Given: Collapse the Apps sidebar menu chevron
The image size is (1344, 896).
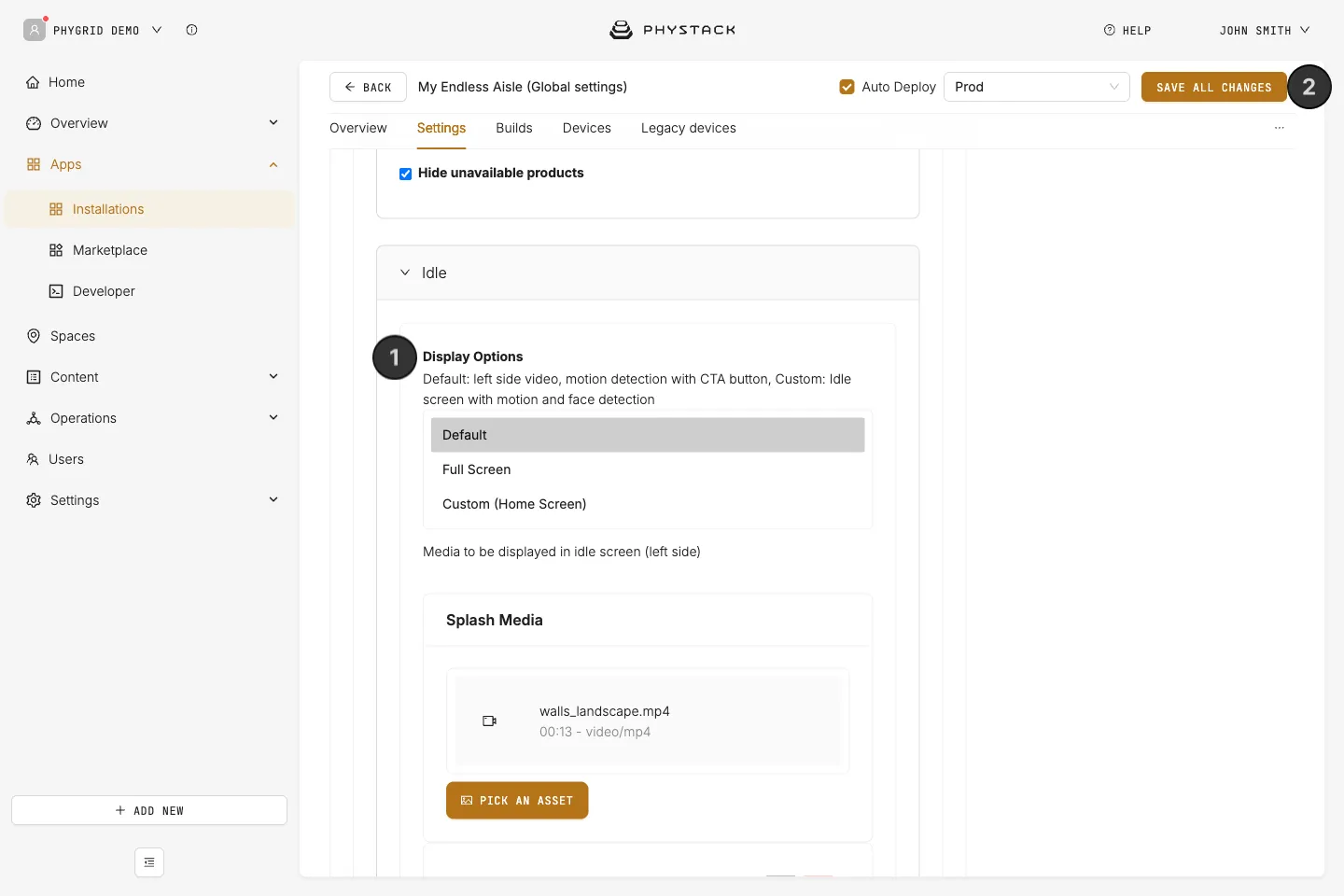Looking at the screenshot, I should pyautogui.click(x=273, y=164).
